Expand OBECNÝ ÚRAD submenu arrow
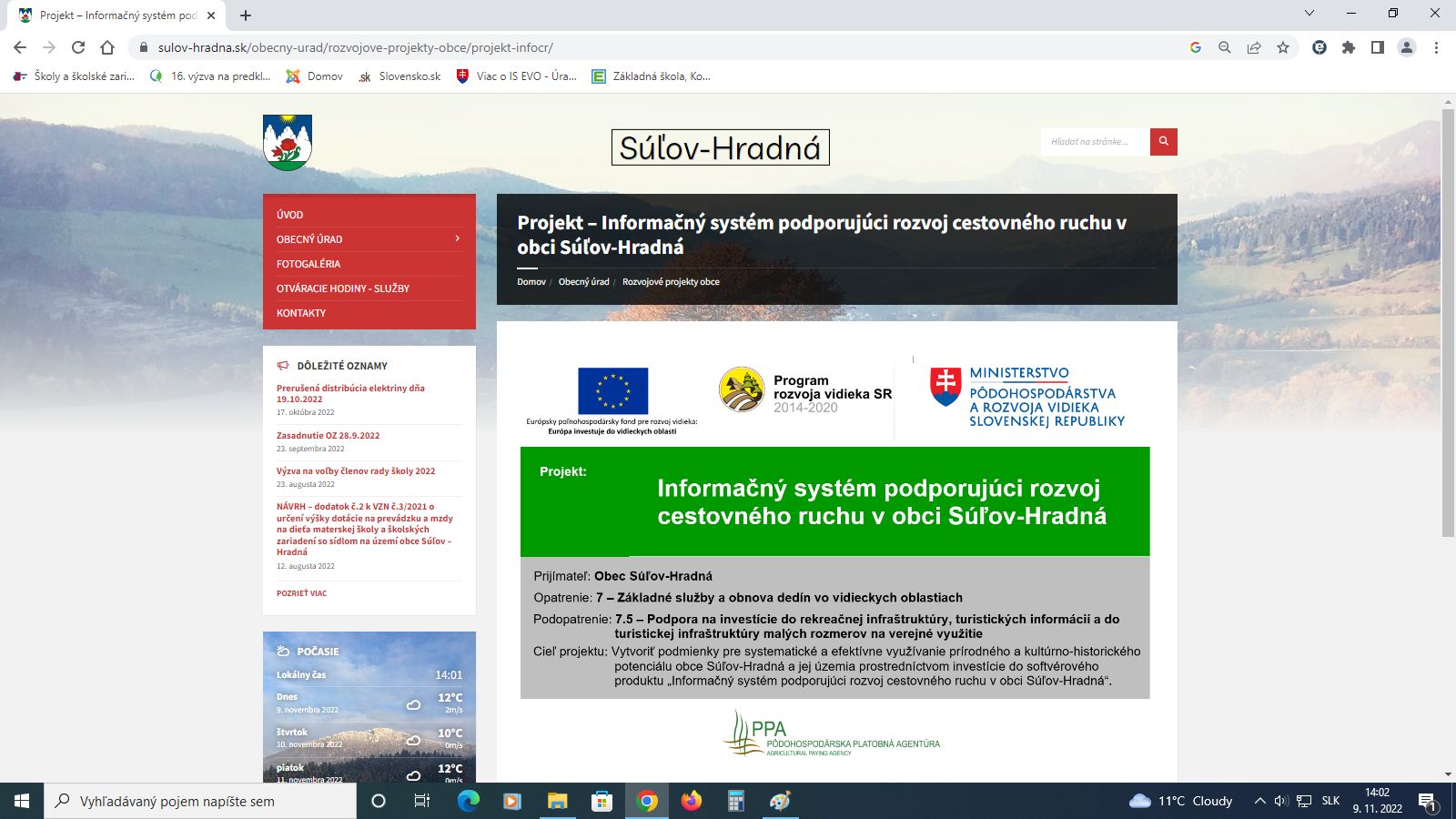 coord(457,238)
